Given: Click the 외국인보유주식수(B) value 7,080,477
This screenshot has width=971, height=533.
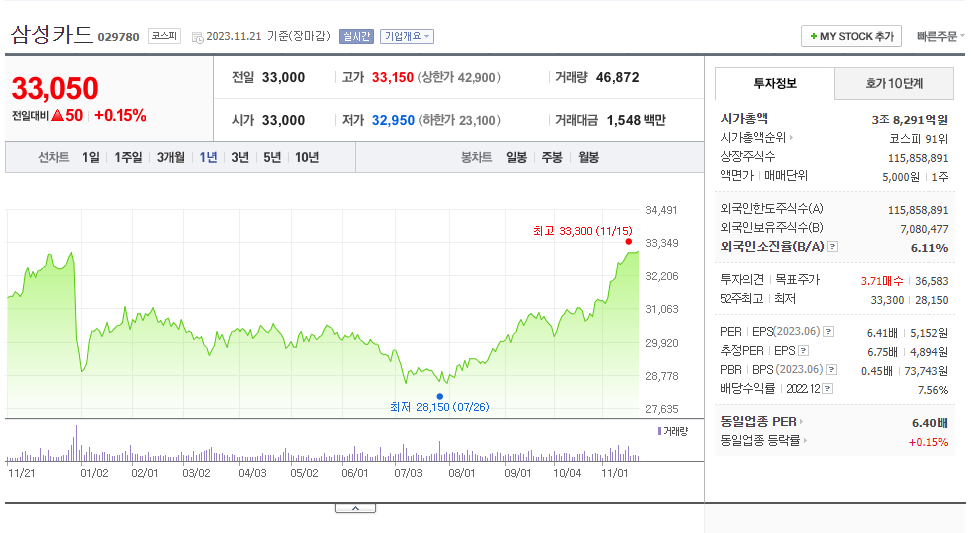Looking at the screenshot, I should (x=924, y=229).
